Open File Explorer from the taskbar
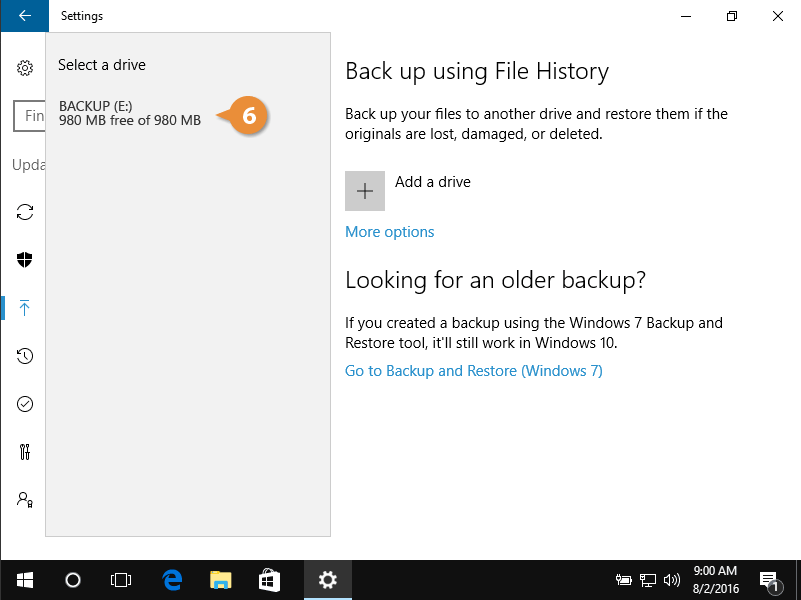This screenshot has height=600, width=801. tap(221, 580)
